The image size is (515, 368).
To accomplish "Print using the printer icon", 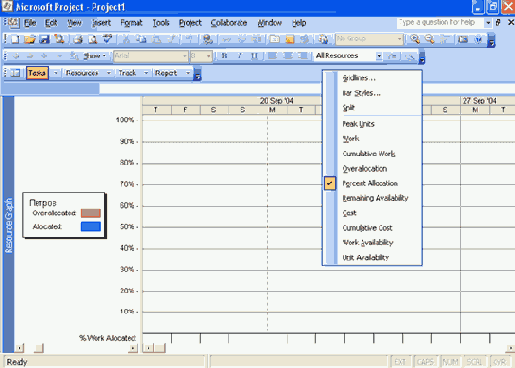I will click(x=78, y=39).
